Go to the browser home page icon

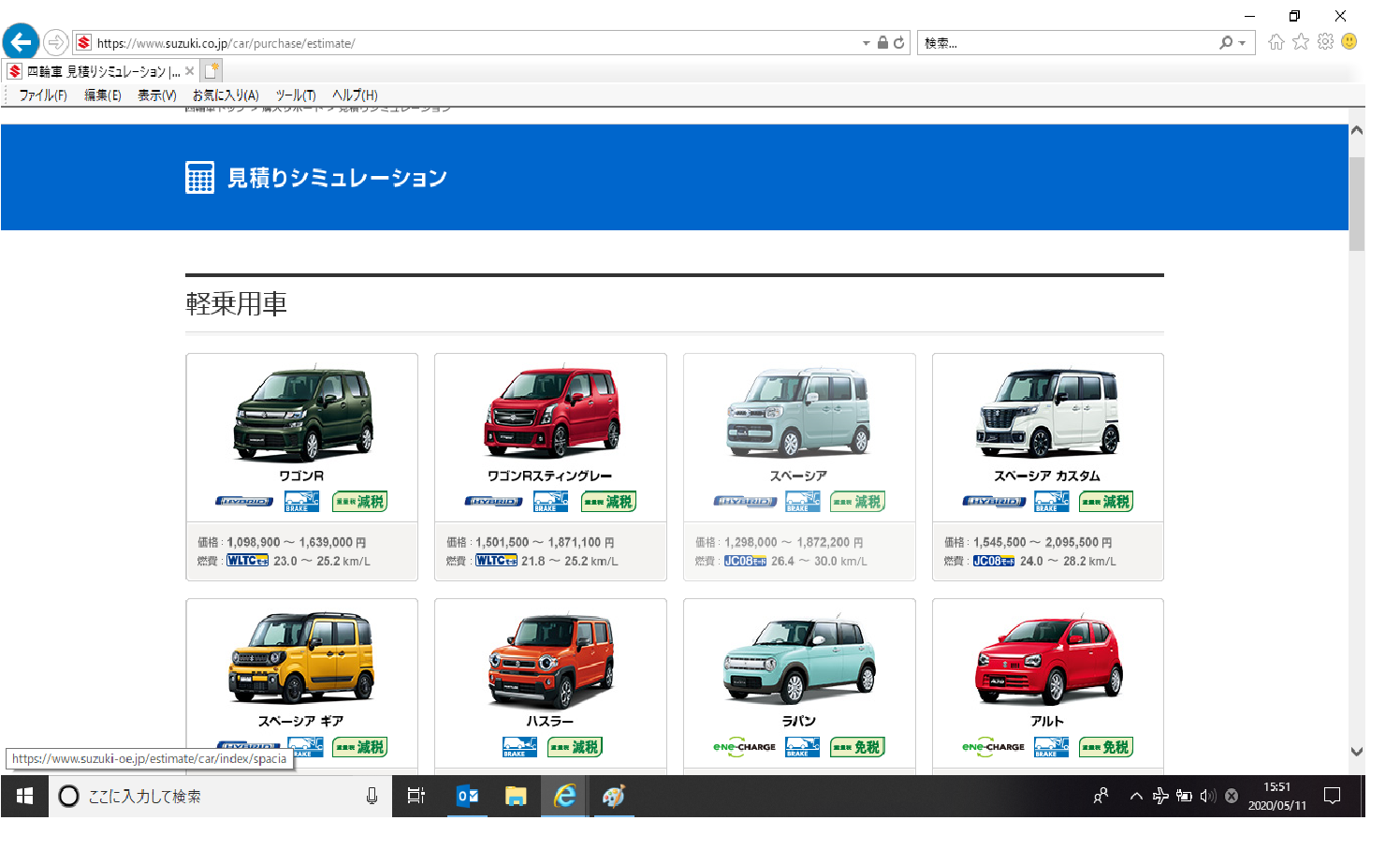coord(1276,41)
